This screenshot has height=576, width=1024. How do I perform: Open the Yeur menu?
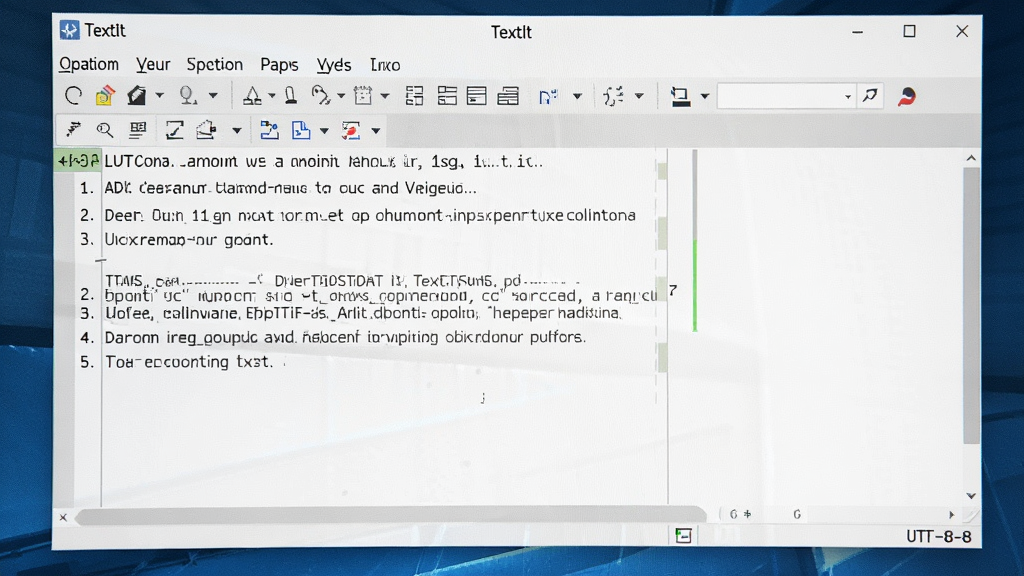[153, 65]
